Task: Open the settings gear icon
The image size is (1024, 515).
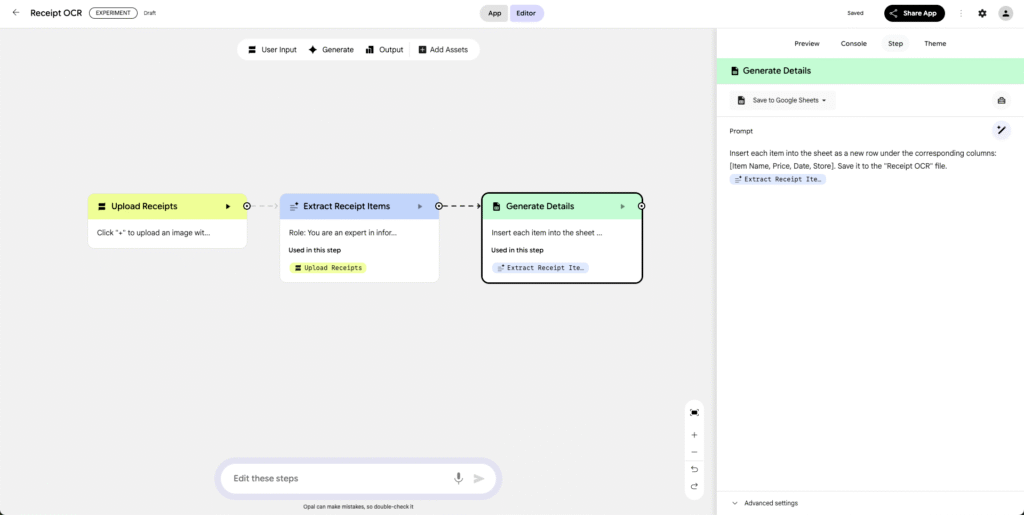Action: (982, 13)
